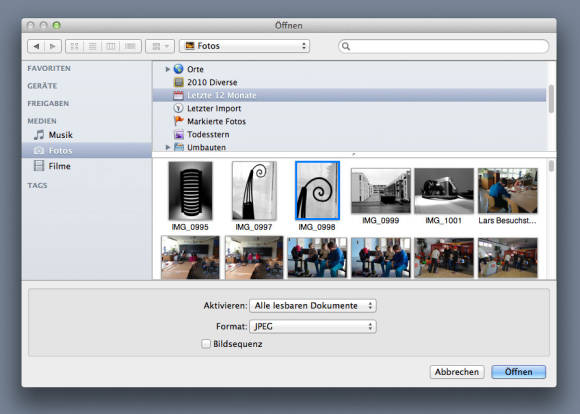
Task: Expand the Orte item
Action: coord(167,69)
